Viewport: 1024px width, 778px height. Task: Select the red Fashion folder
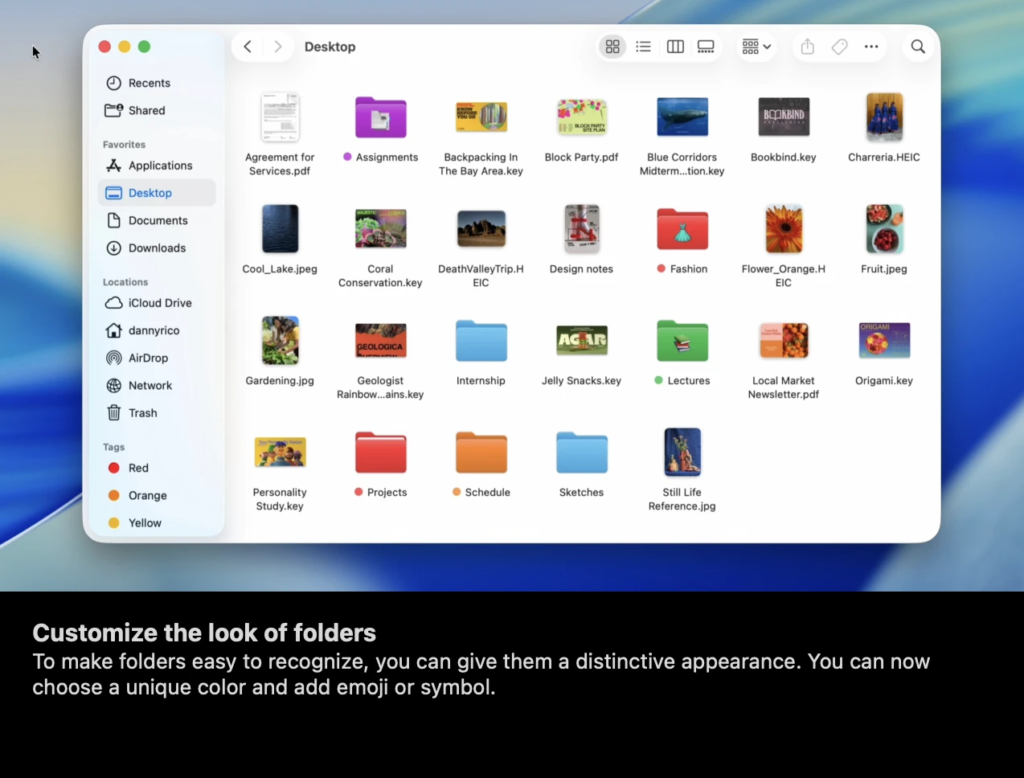click(682, 229)
